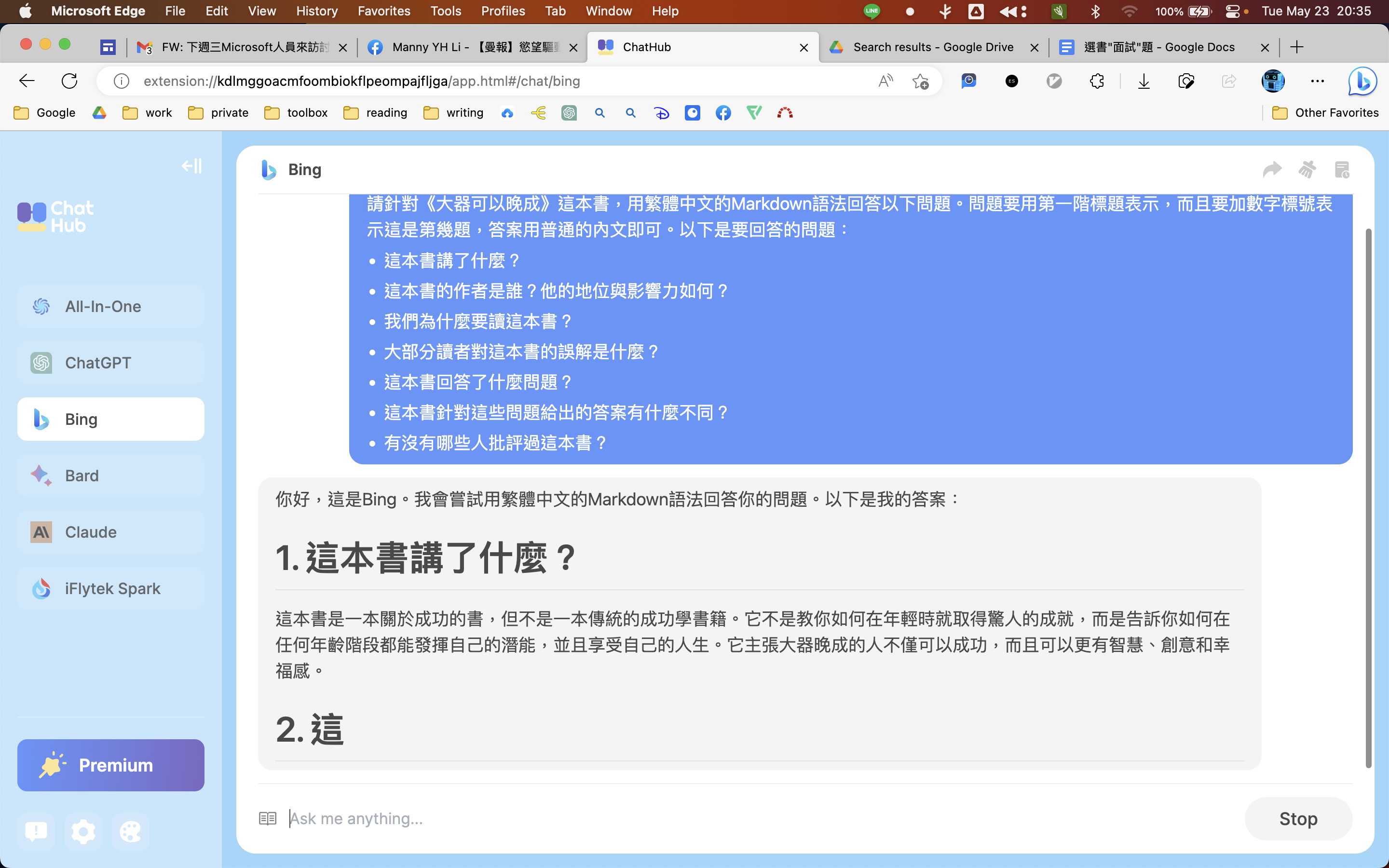1389x868 pixels.
Task: Open the writing bookmarks folder
Action: (453, 112)
